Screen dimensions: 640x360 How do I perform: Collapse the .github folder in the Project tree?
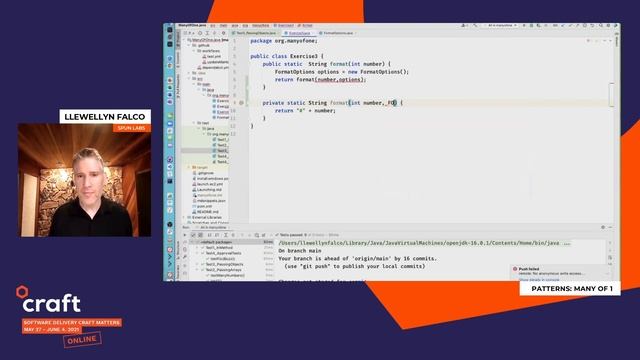[189, 45]
